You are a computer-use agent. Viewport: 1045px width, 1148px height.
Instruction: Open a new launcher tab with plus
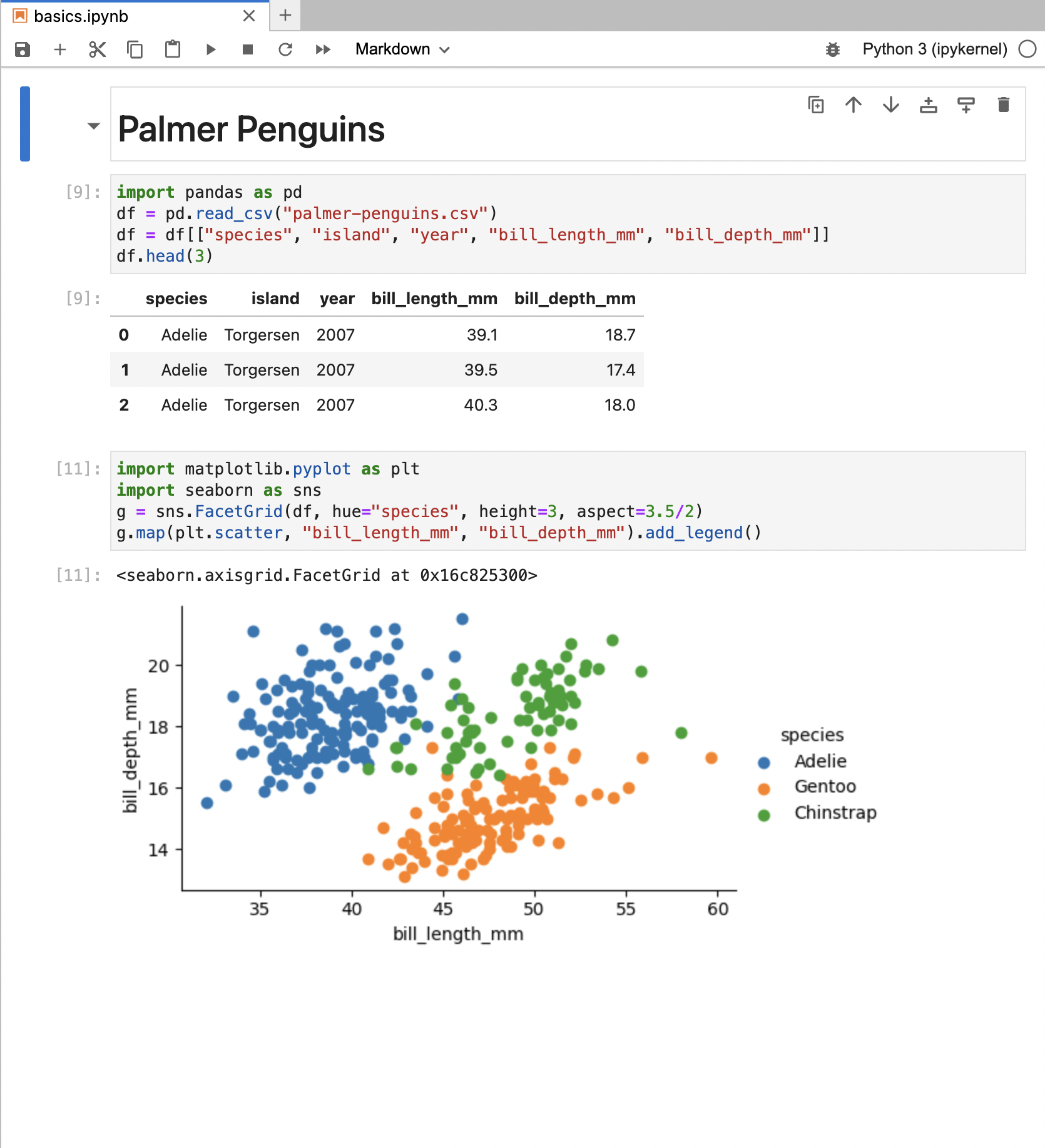pyautogui.click(x=285, y=16)
